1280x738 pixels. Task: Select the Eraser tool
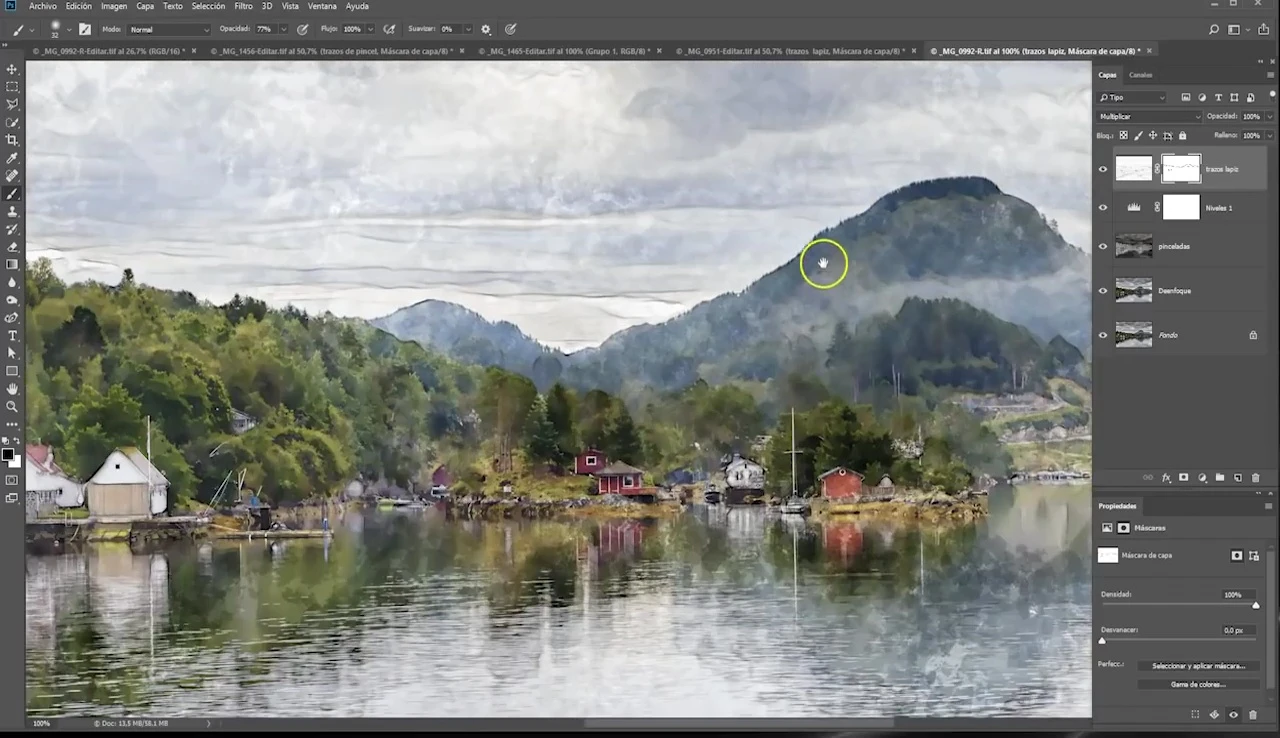click(x=12, y=247)
